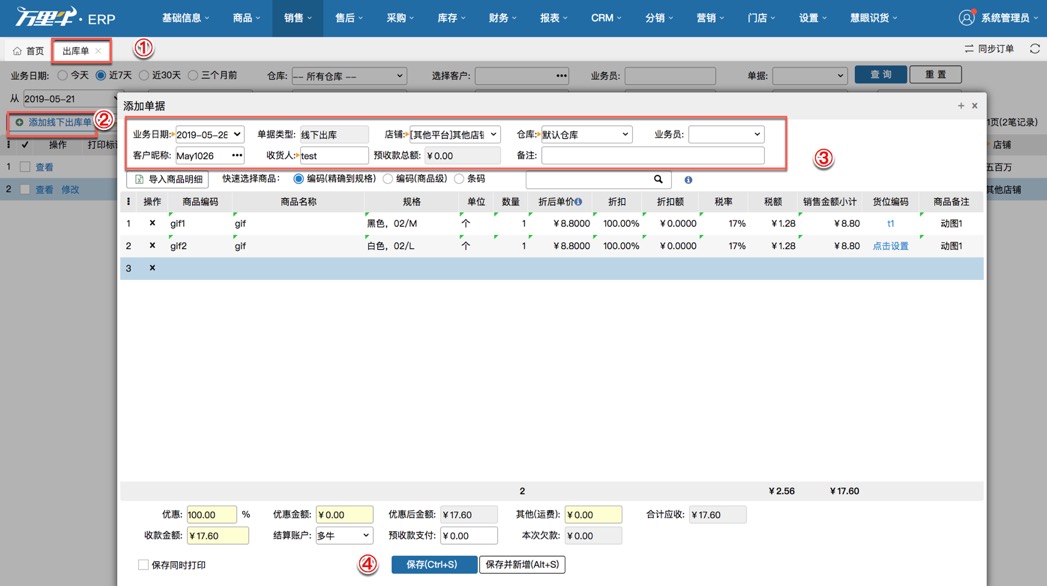
Task: Click the add offline outbound order button
Action: (55, 122)
